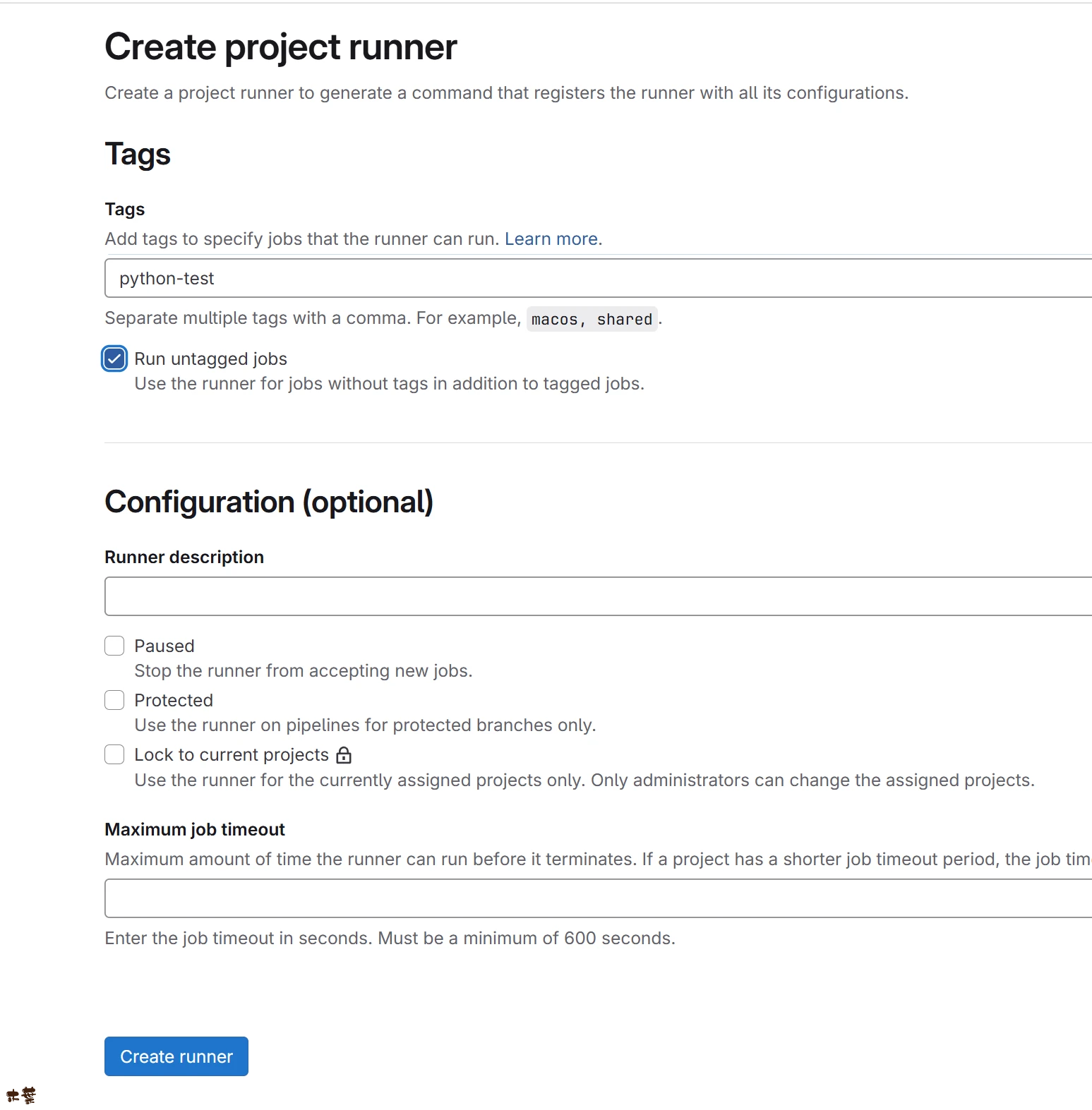Open the Learn more link about tags
The image size is (1092, 1110).
click(x=551, y=239)
